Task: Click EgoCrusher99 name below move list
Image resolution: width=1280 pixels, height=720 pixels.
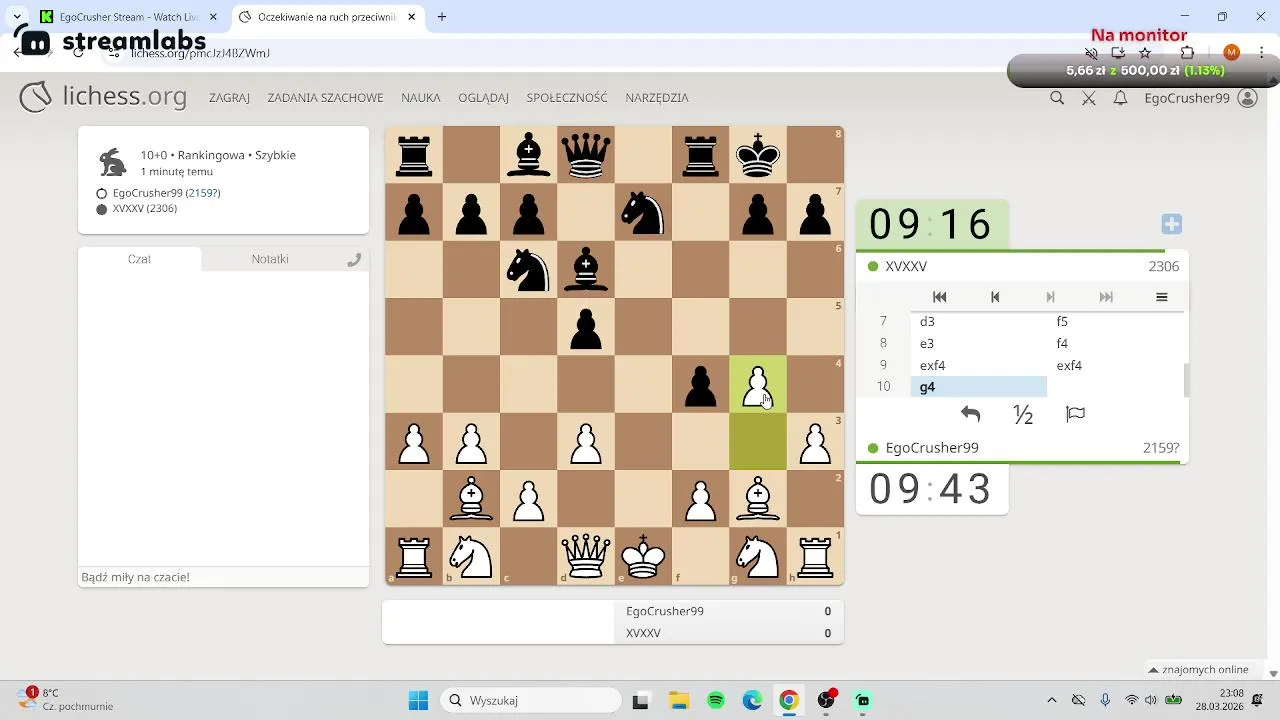Action: [x=932, y=448]
